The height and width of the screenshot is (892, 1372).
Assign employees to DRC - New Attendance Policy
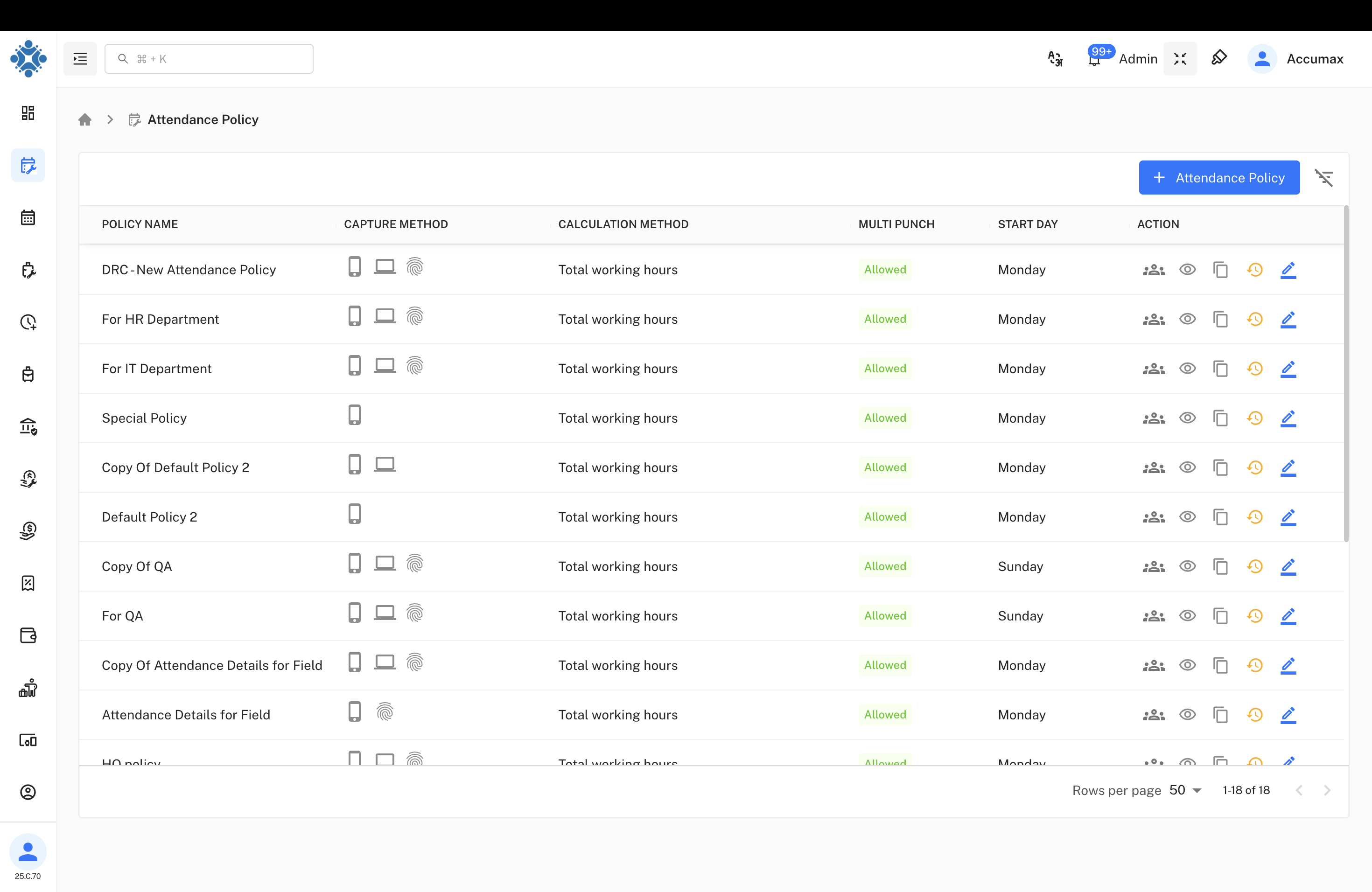[x=1154, y=269]
